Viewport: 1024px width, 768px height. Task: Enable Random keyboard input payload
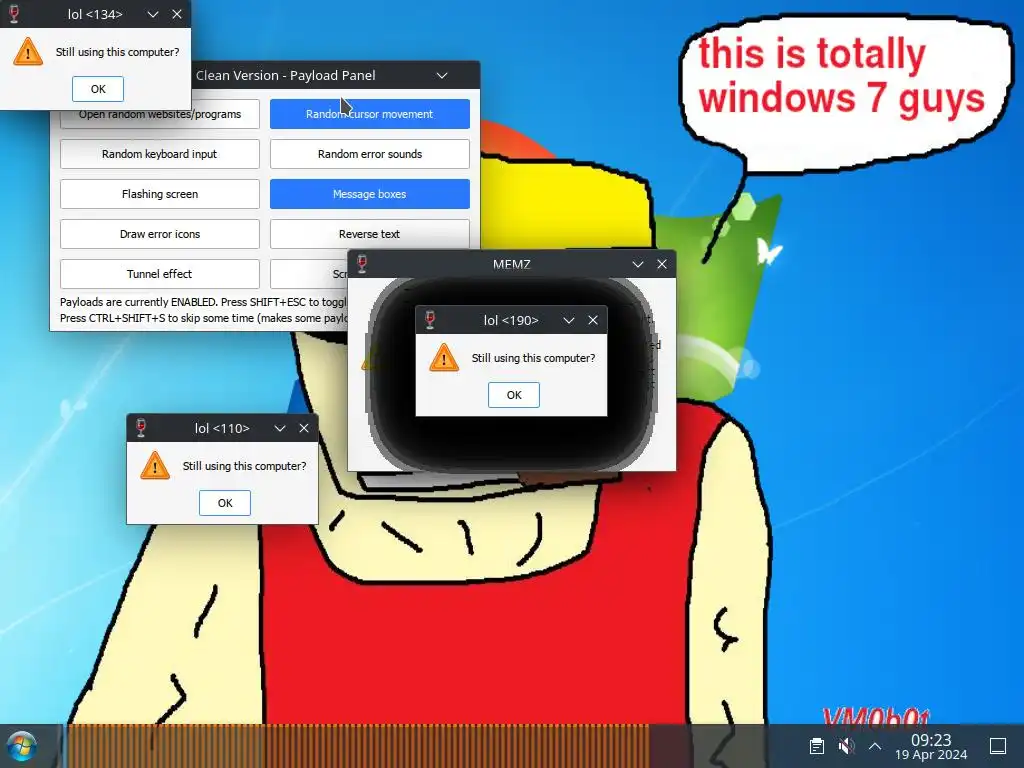(159, 154)
